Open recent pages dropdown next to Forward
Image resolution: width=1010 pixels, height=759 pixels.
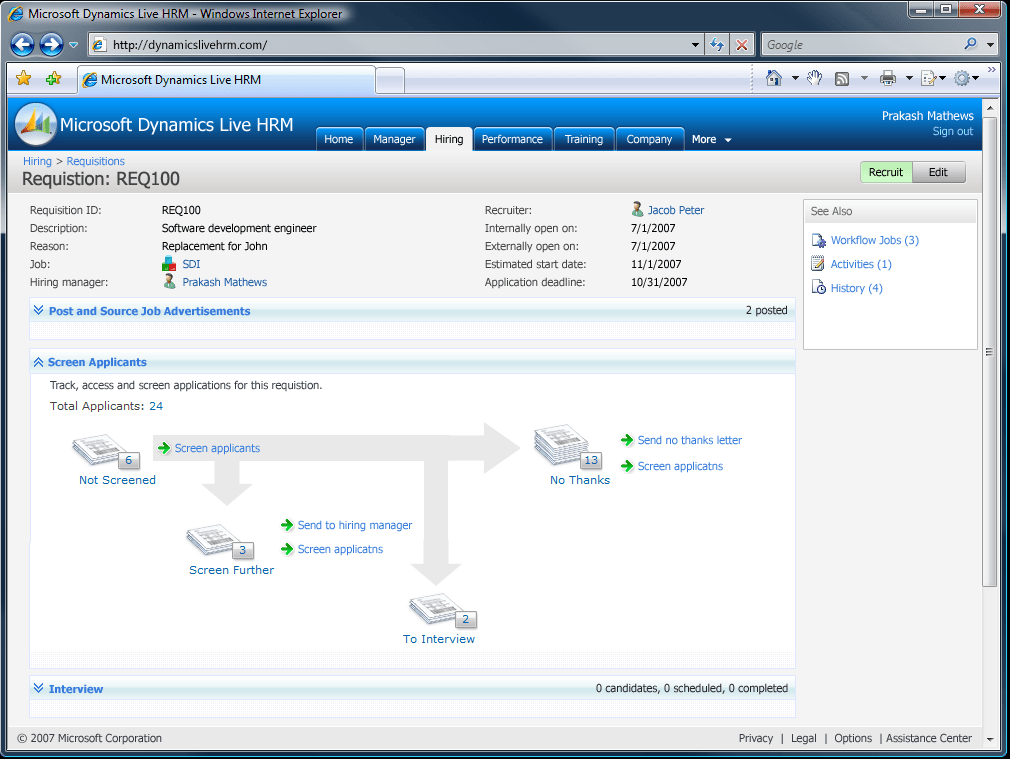pos(73,44)
